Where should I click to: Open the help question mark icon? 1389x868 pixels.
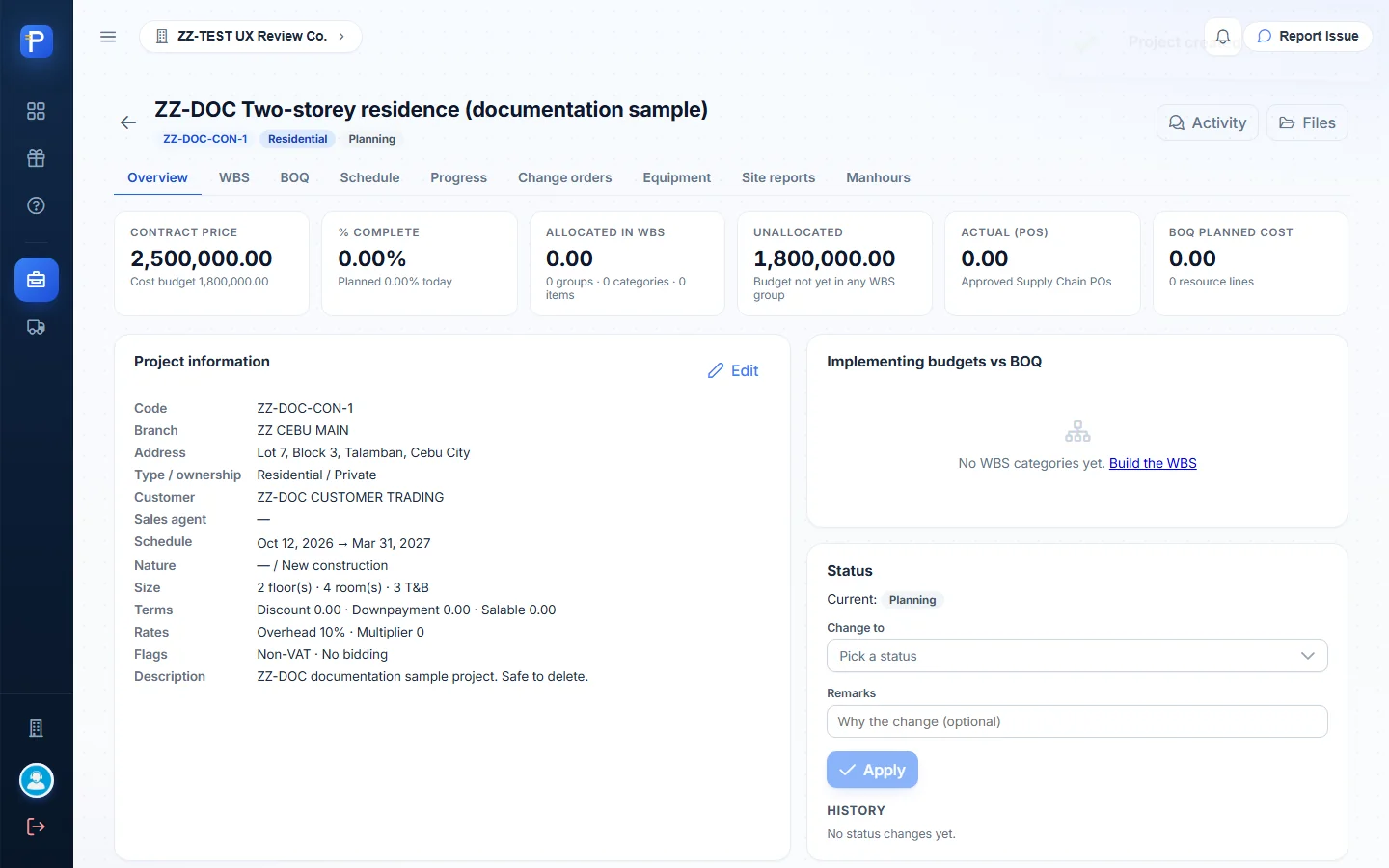37,205
